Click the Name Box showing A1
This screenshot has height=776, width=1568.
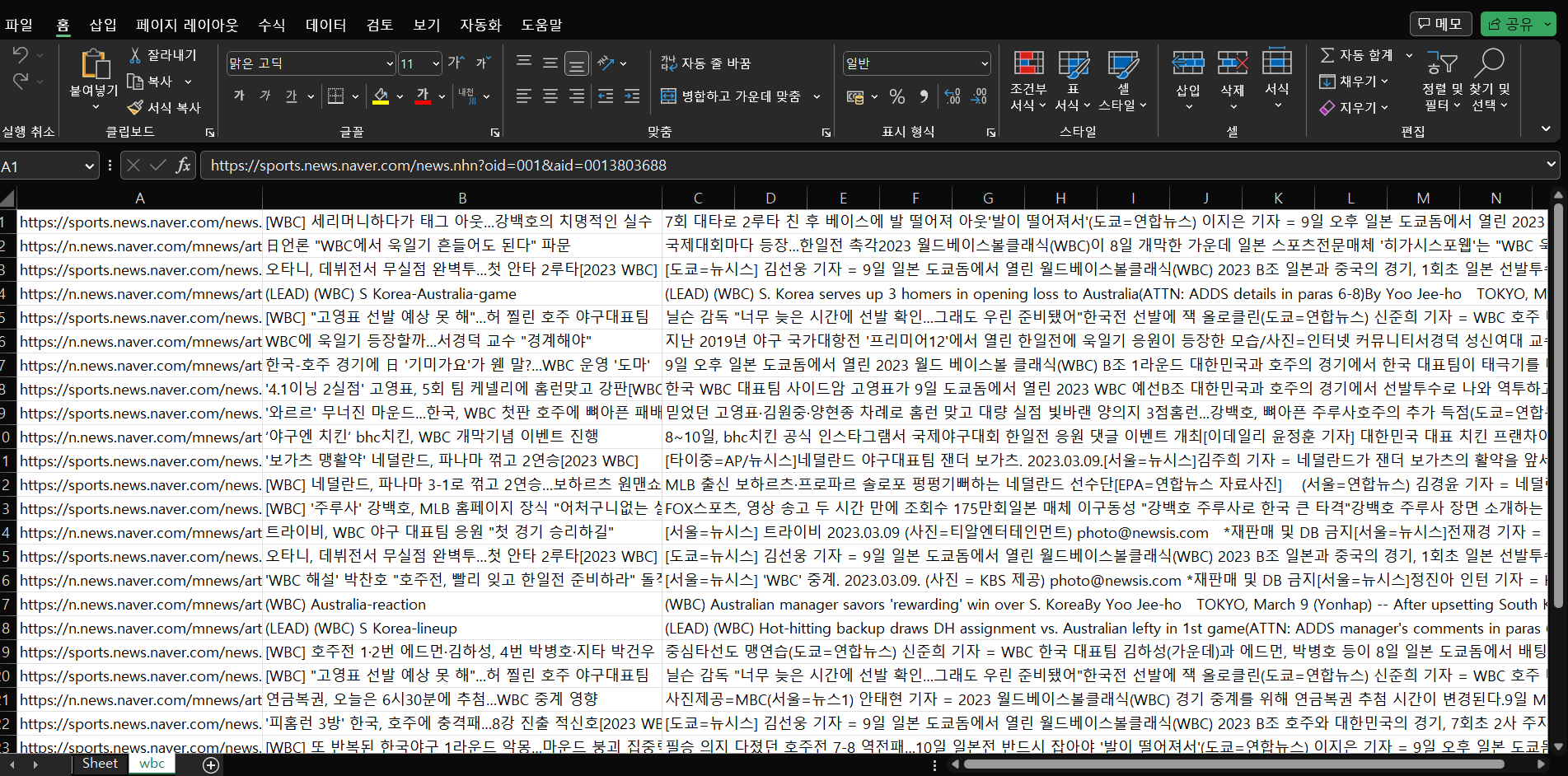point(41,166)
